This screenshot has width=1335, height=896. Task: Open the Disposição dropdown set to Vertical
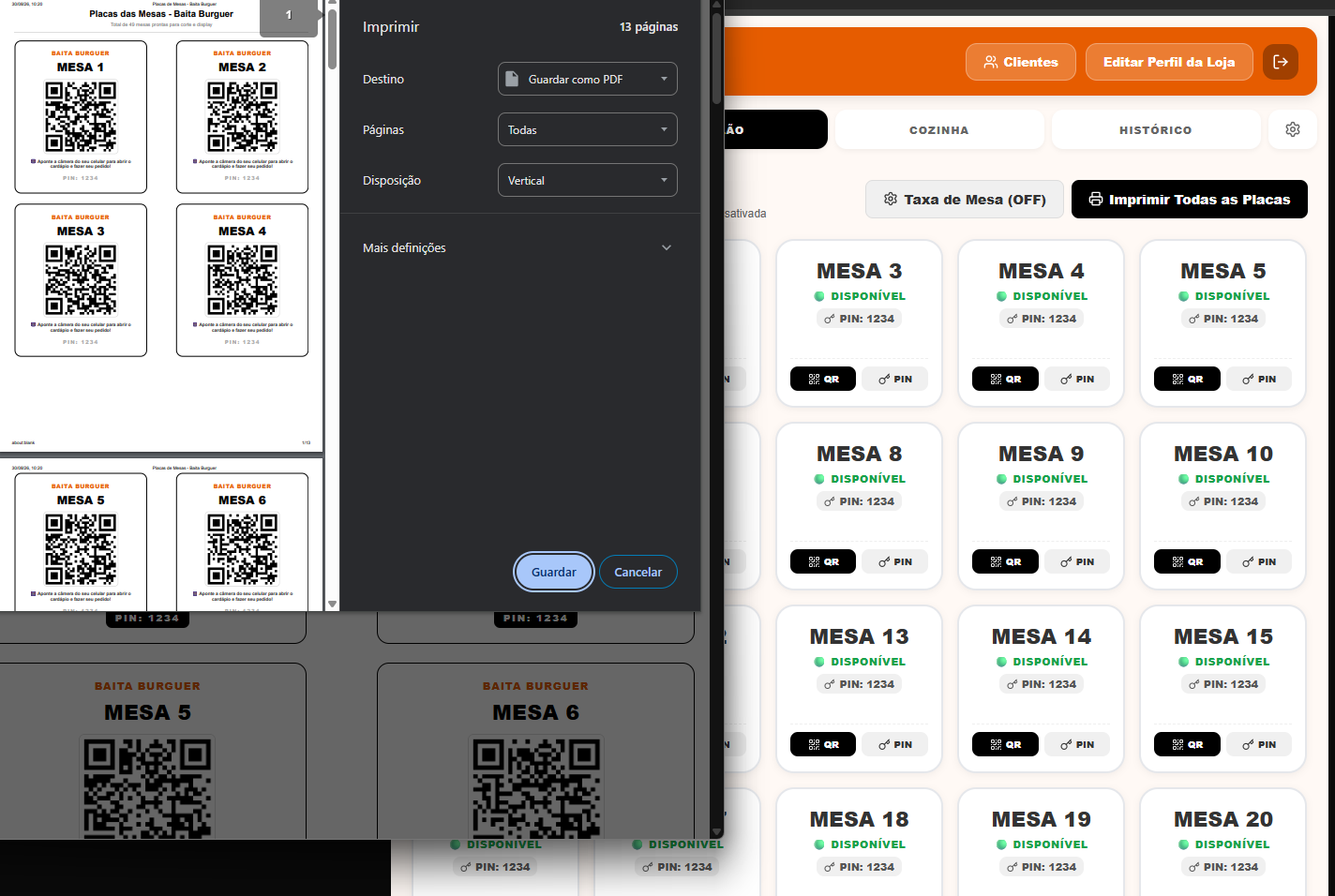point(588,180)
